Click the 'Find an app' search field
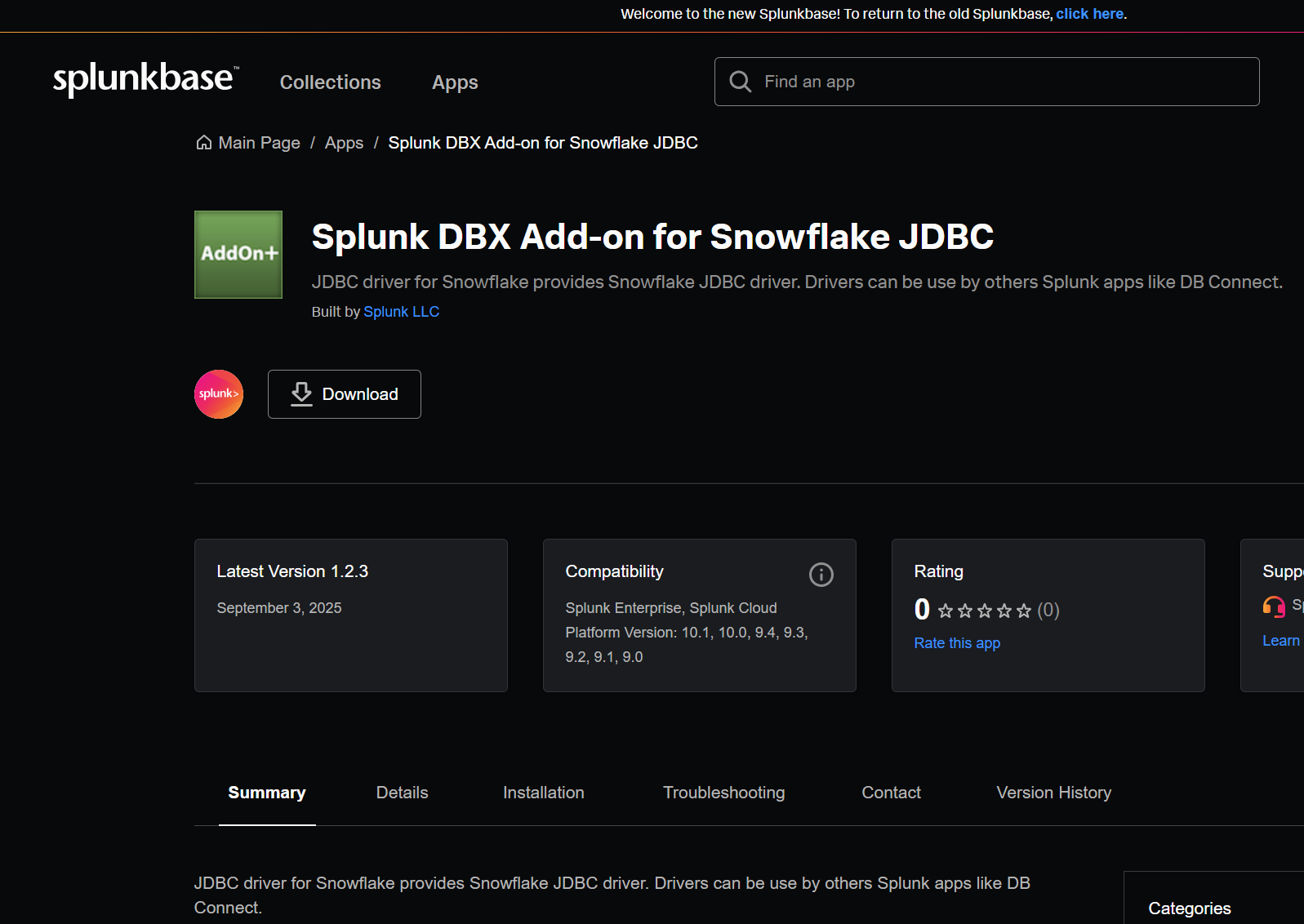The width and height of the screenshot is (1304, 924). (x=987, y=82)
